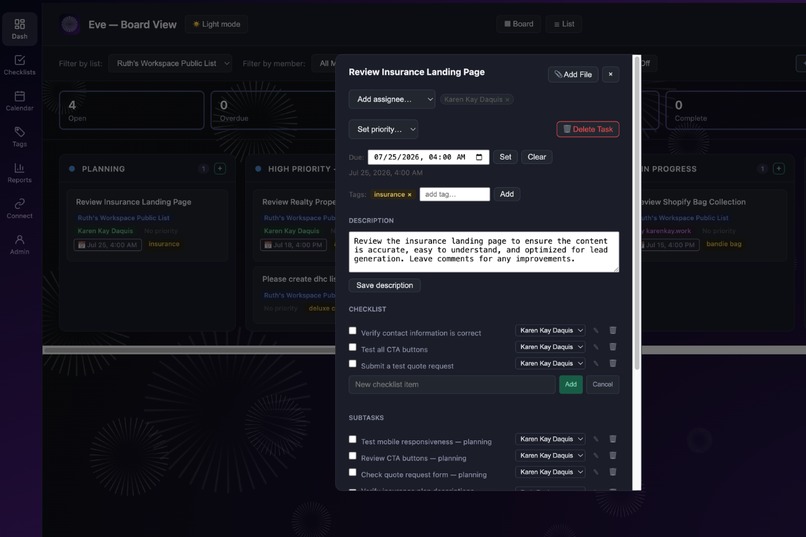Change assignee for 'Check quote request form'

(x=550, y=472)
